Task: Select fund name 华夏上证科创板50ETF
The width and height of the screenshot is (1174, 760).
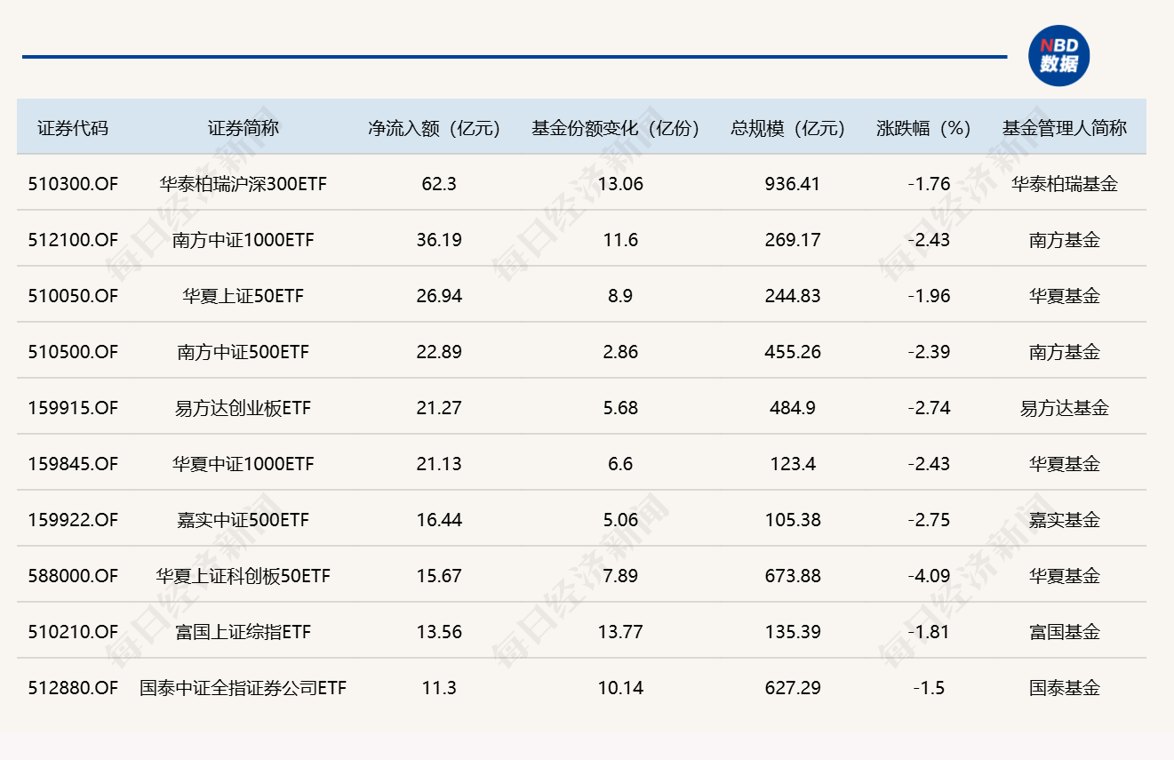Action: 243,576
